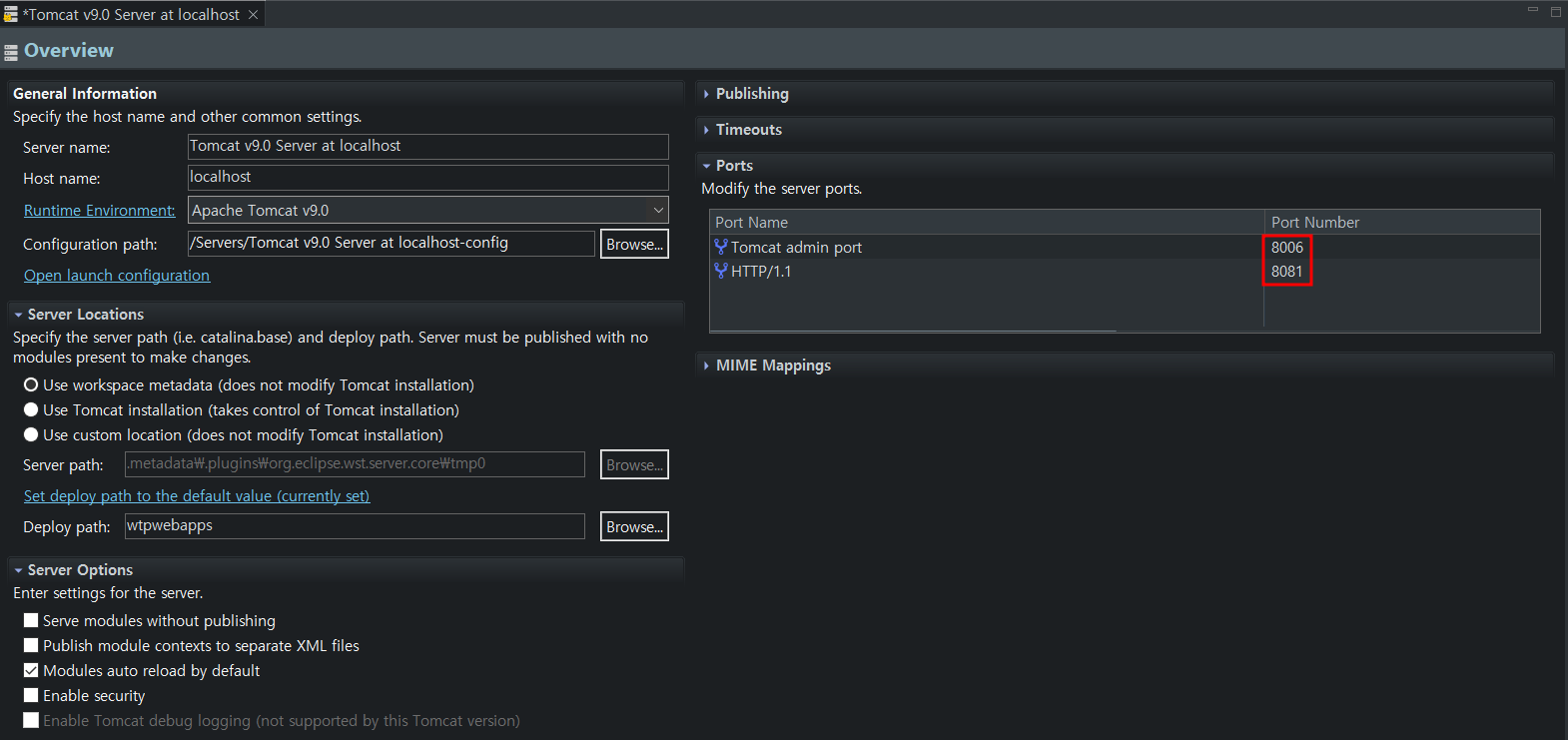This screenshot has height=740, width=1568.
Task: Select the Tomcat v9.0 Server at localhost tab
Action: 134,14
